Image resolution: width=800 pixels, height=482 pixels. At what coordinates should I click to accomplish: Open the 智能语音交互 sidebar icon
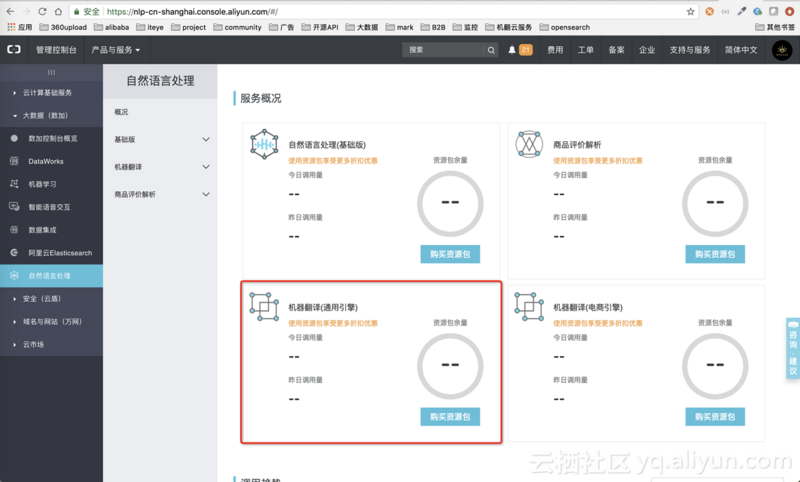pos(14,207)
